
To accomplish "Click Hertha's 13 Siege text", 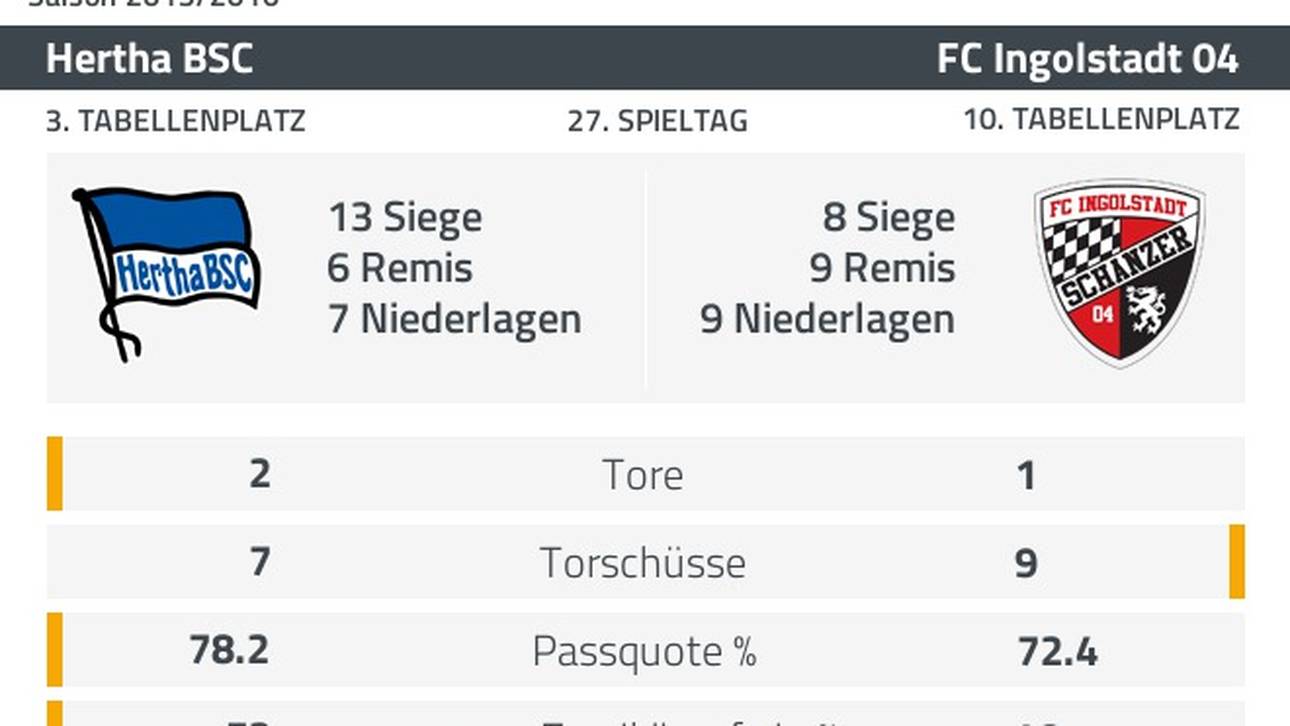I will coord(405,217).
